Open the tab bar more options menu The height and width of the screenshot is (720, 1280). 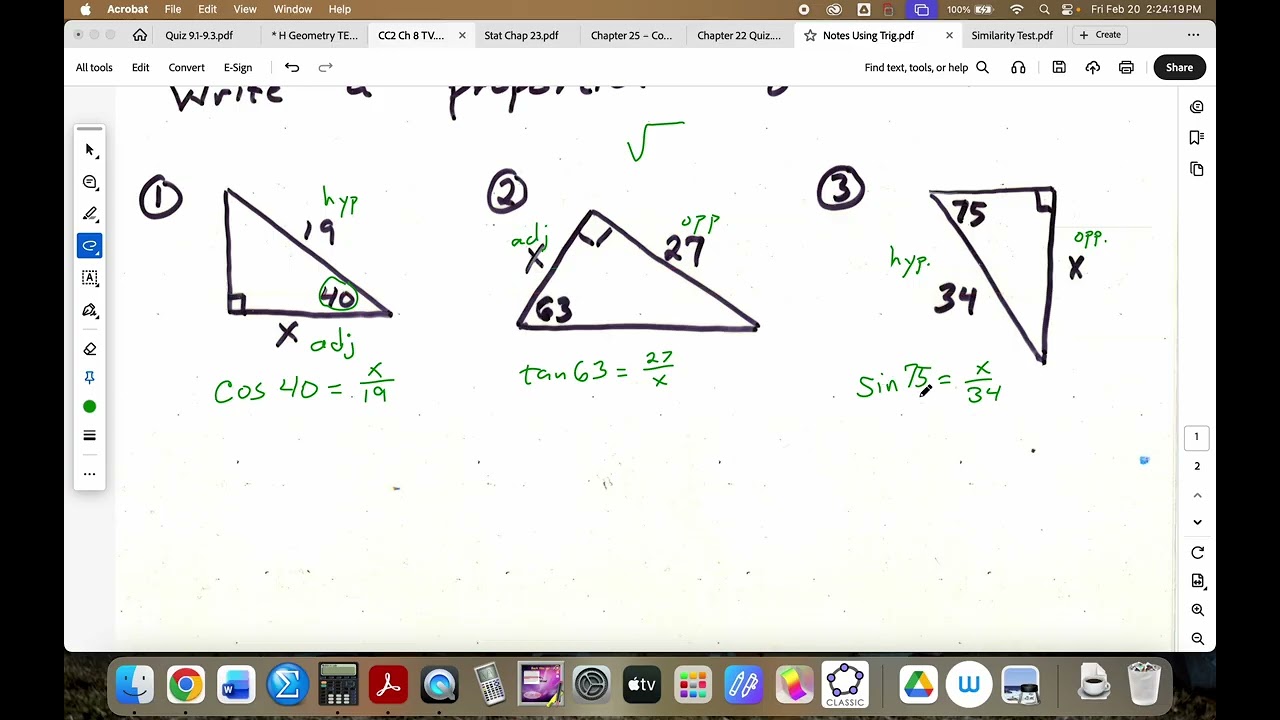click(1193, 35)
